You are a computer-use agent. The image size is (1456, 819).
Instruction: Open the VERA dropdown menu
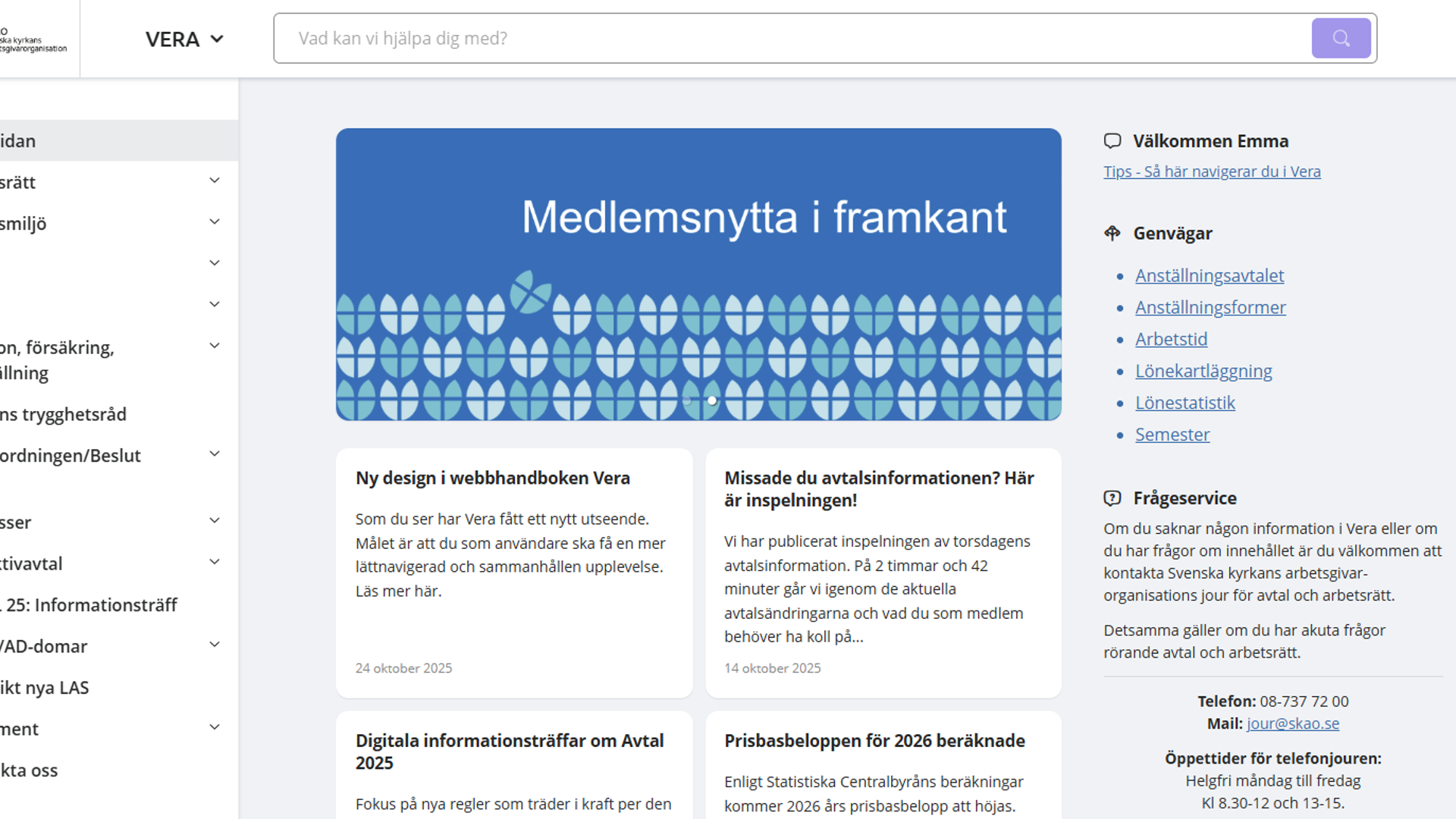tap(184, 39)
